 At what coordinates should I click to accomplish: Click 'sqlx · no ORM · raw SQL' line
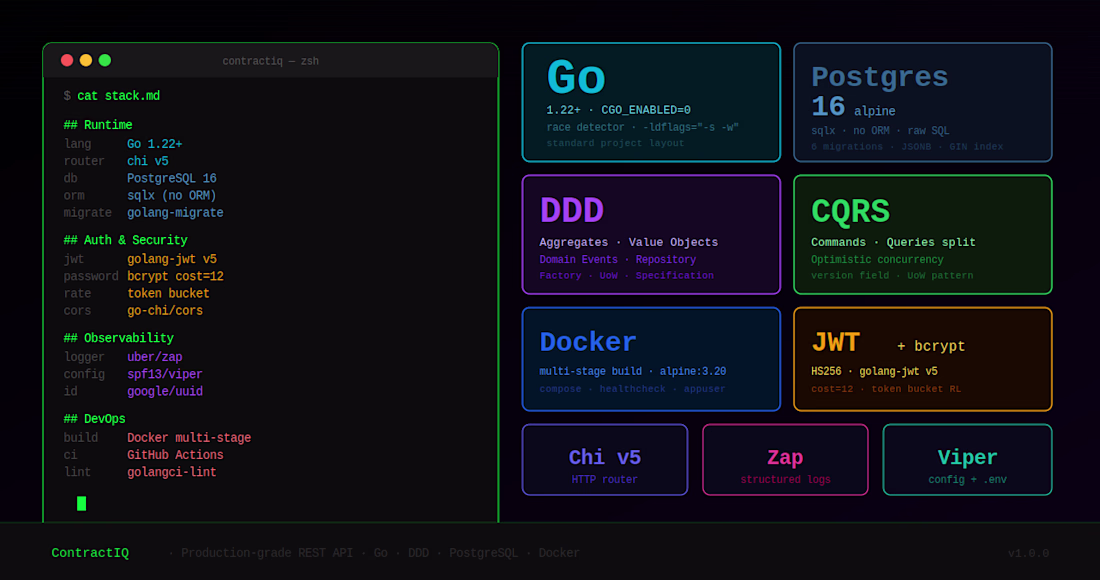(880, 130)
